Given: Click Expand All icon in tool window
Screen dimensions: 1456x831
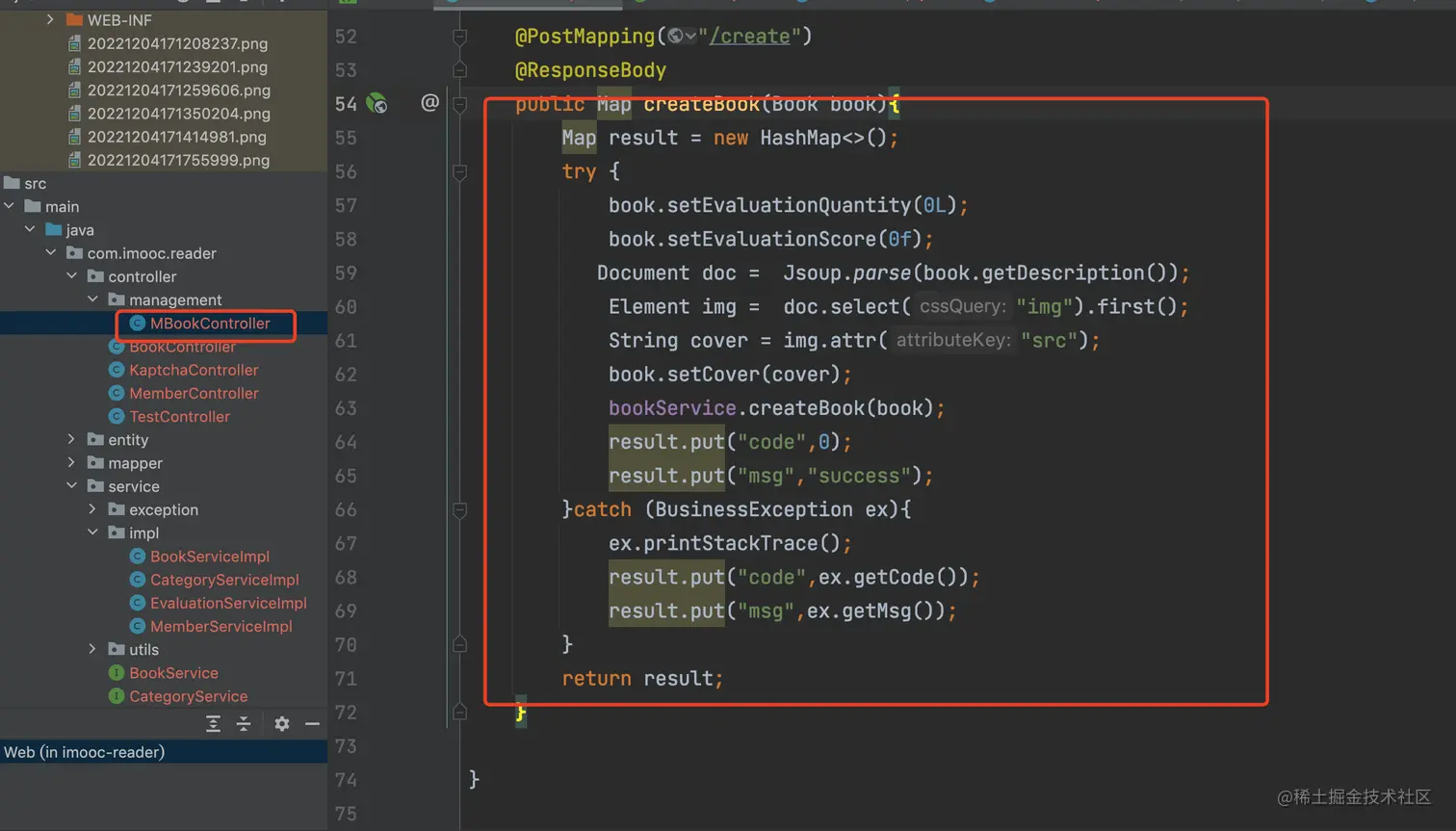Looking at the screenshot, I should pyautogui.click(x=213, y=724).
